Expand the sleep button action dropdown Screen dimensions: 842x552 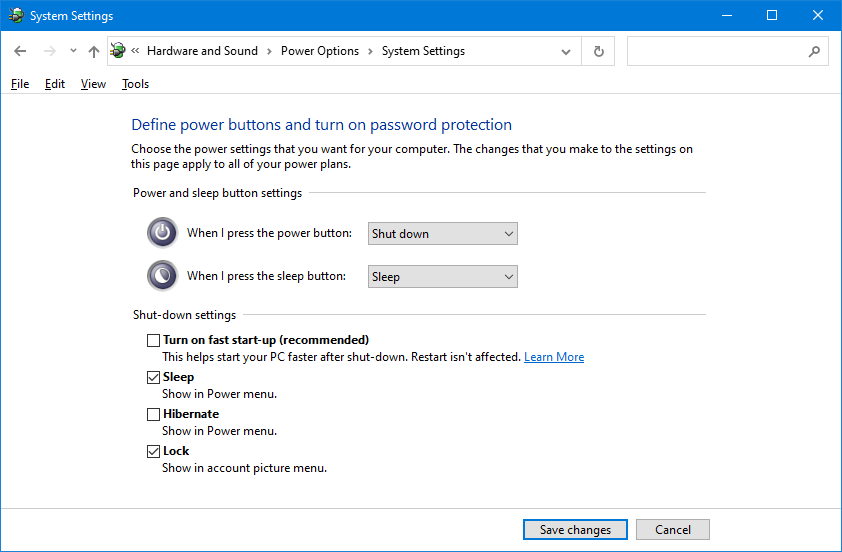[x=443, y=277]
